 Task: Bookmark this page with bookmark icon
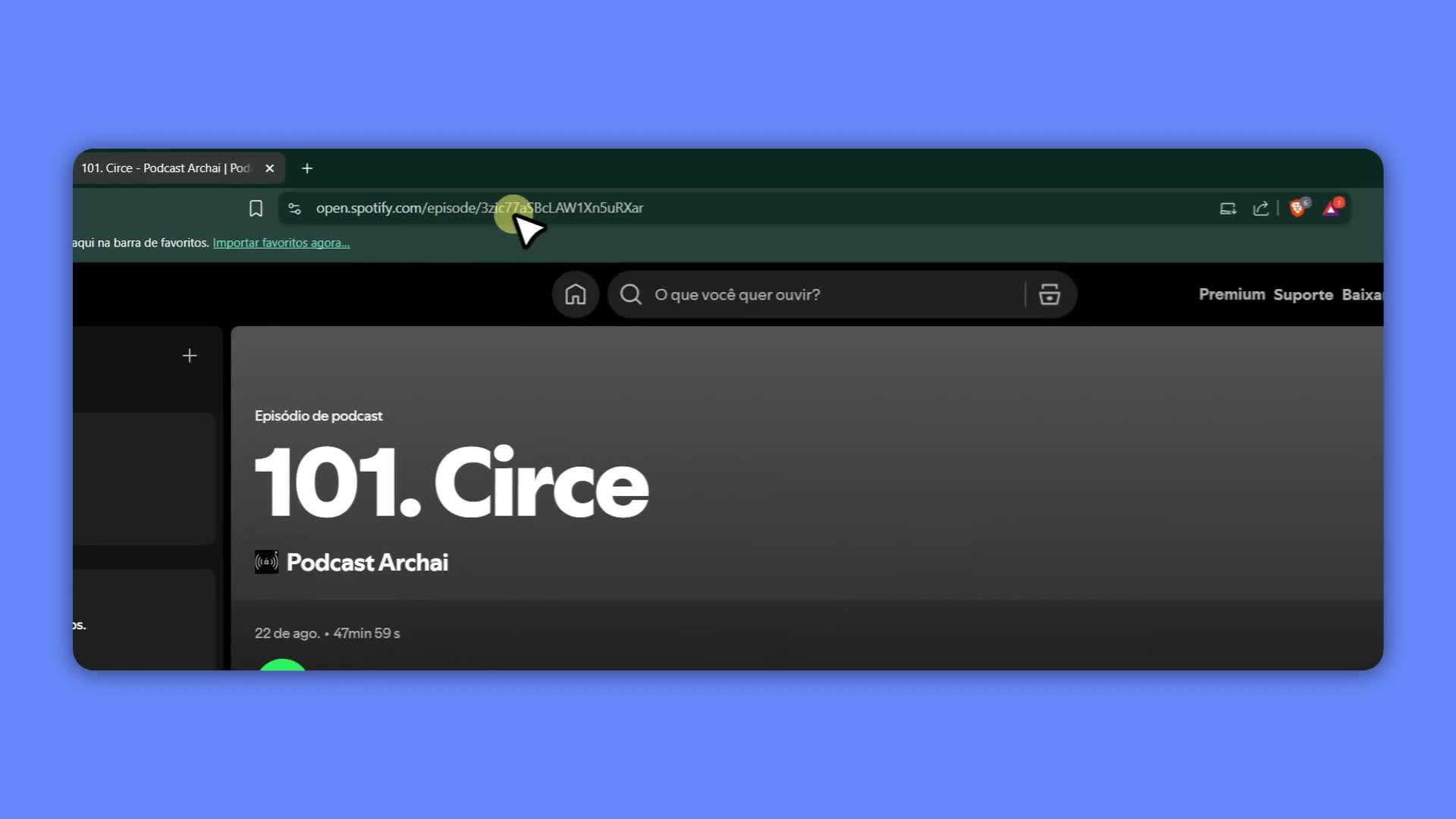click(256, 209)
